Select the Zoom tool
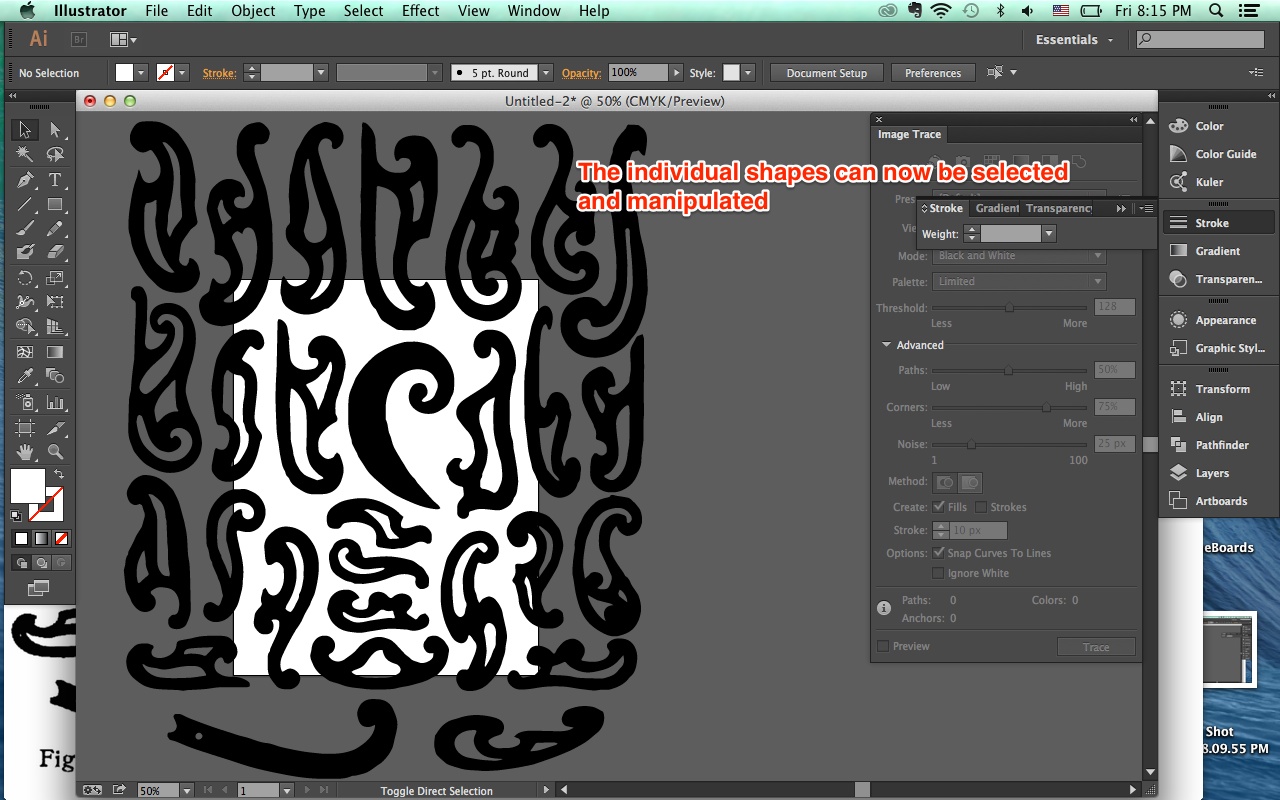The image size is (1280, 800). (55, 452)
